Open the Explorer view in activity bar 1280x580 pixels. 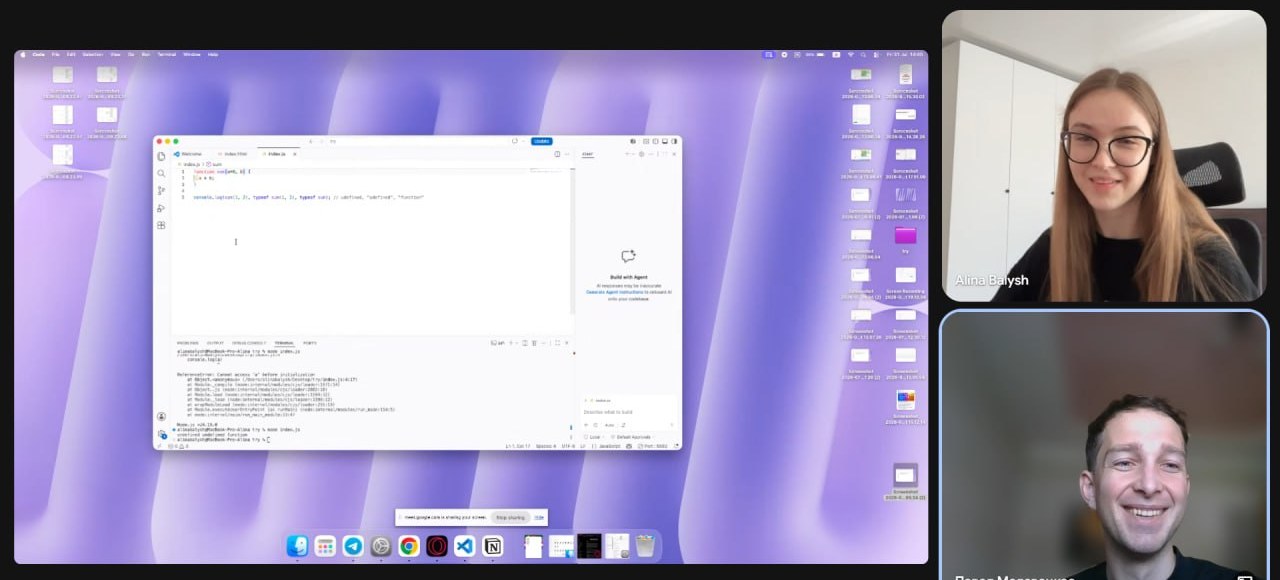161,156
